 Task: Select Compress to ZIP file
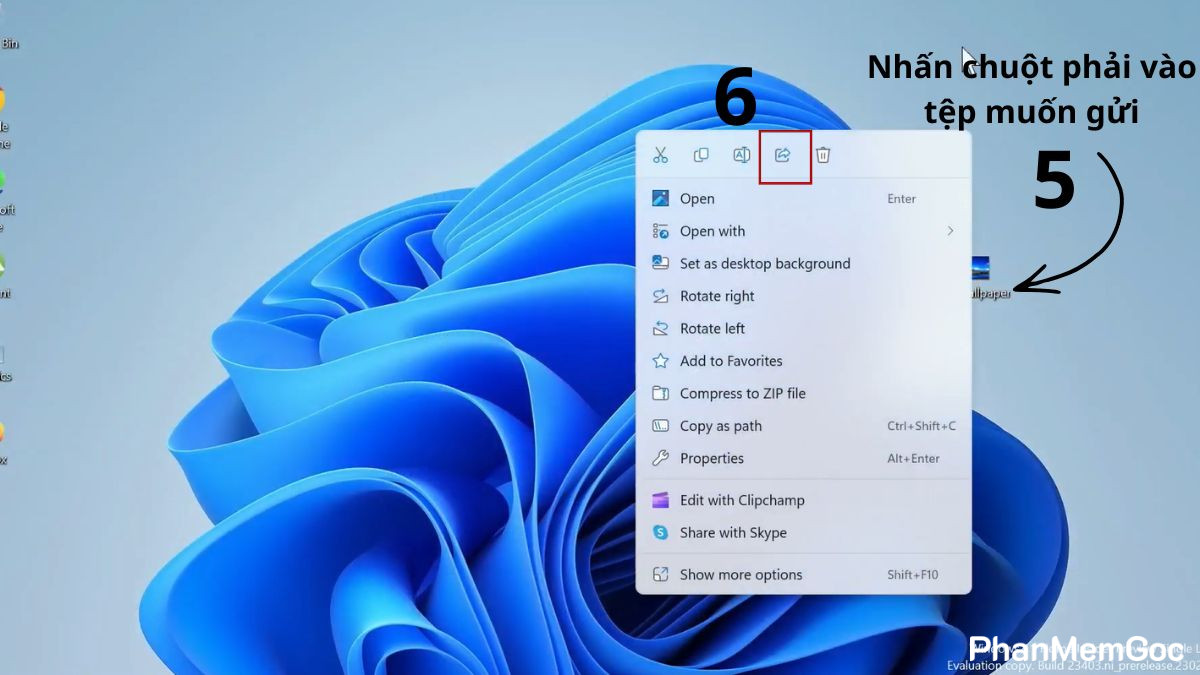(803, 393)
